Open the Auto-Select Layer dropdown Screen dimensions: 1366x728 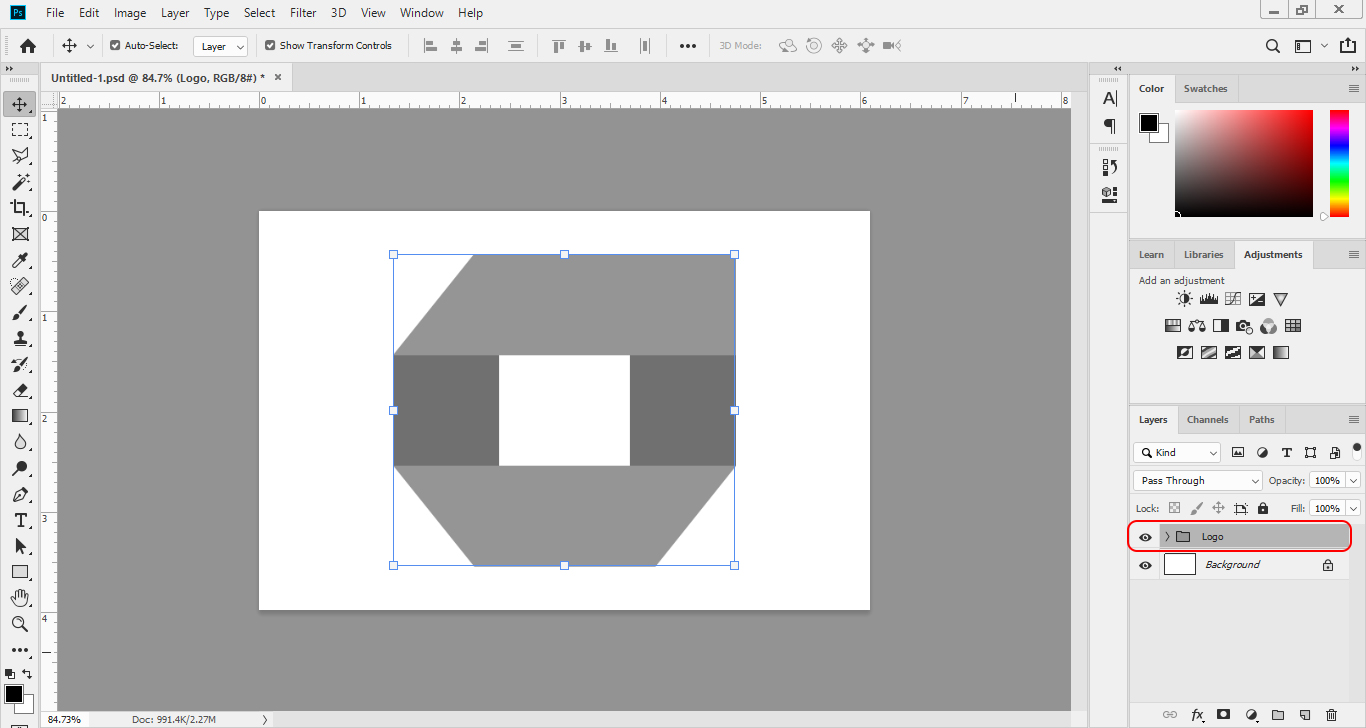pyautogui.click(x=220, y=46)
